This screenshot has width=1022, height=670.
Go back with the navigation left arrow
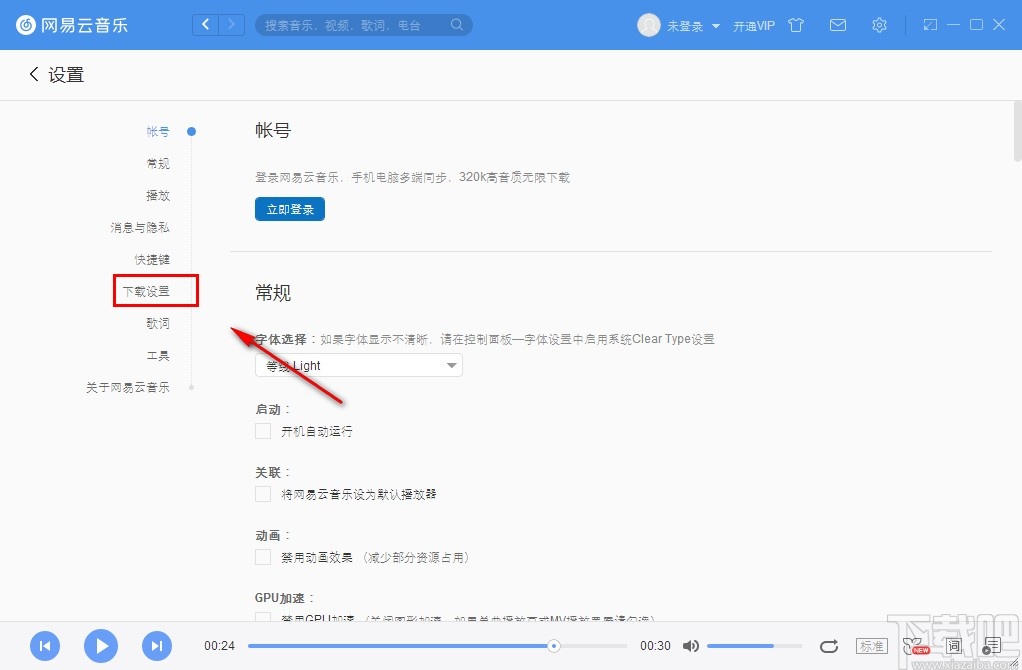205,25
